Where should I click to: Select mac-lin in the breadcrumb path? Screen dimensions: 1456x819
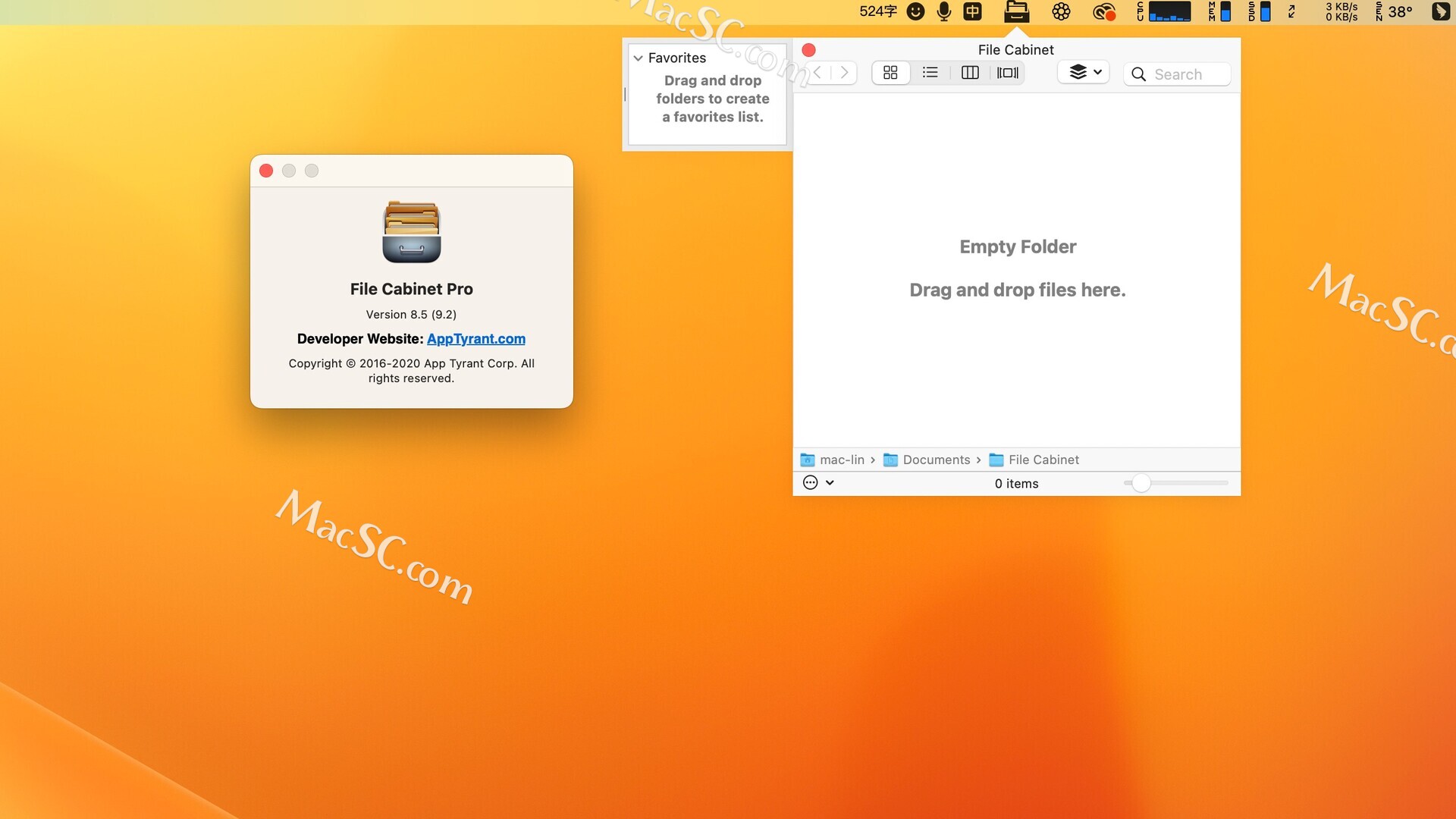(x=842, y=460)
